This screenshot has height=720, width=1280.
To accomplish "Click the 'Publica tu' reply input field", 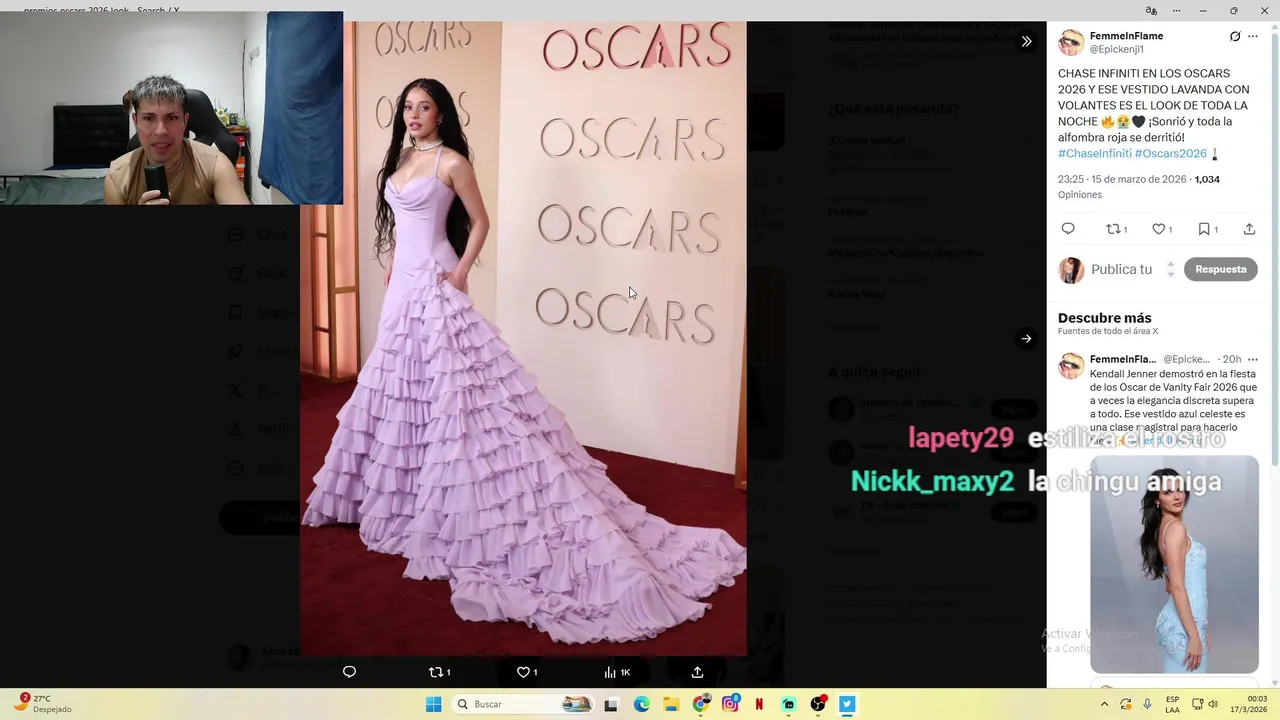I will [x=1122, y=269].
